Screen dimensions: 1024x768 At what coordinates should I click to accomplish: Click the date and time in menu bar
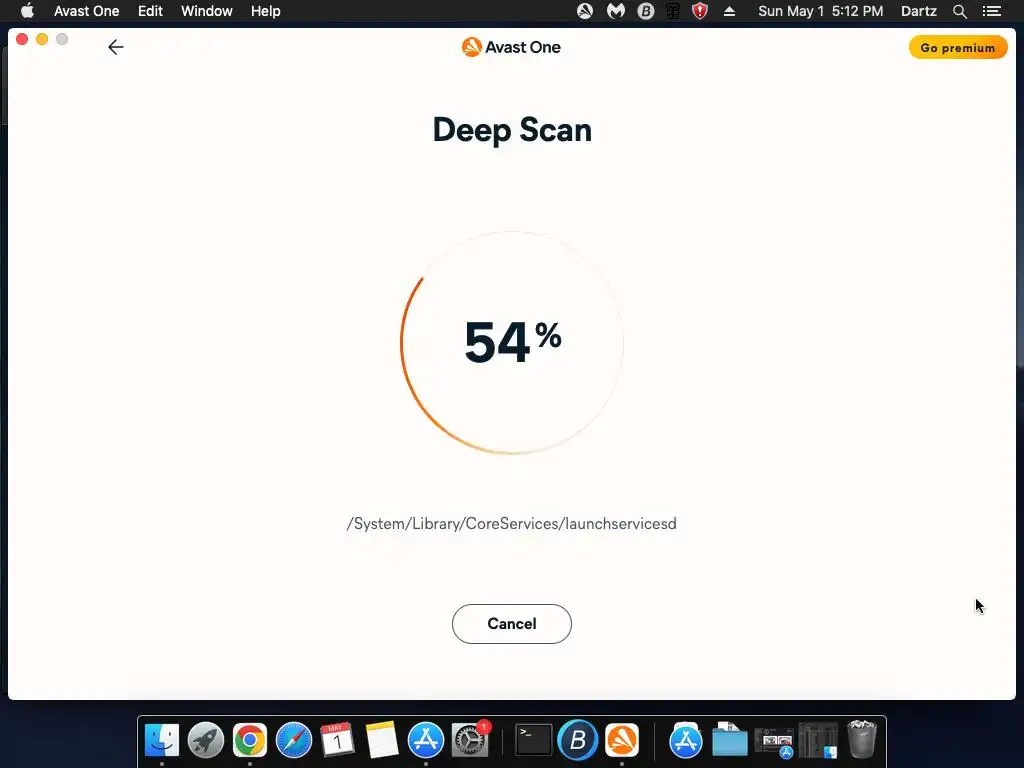coord(820,11)
